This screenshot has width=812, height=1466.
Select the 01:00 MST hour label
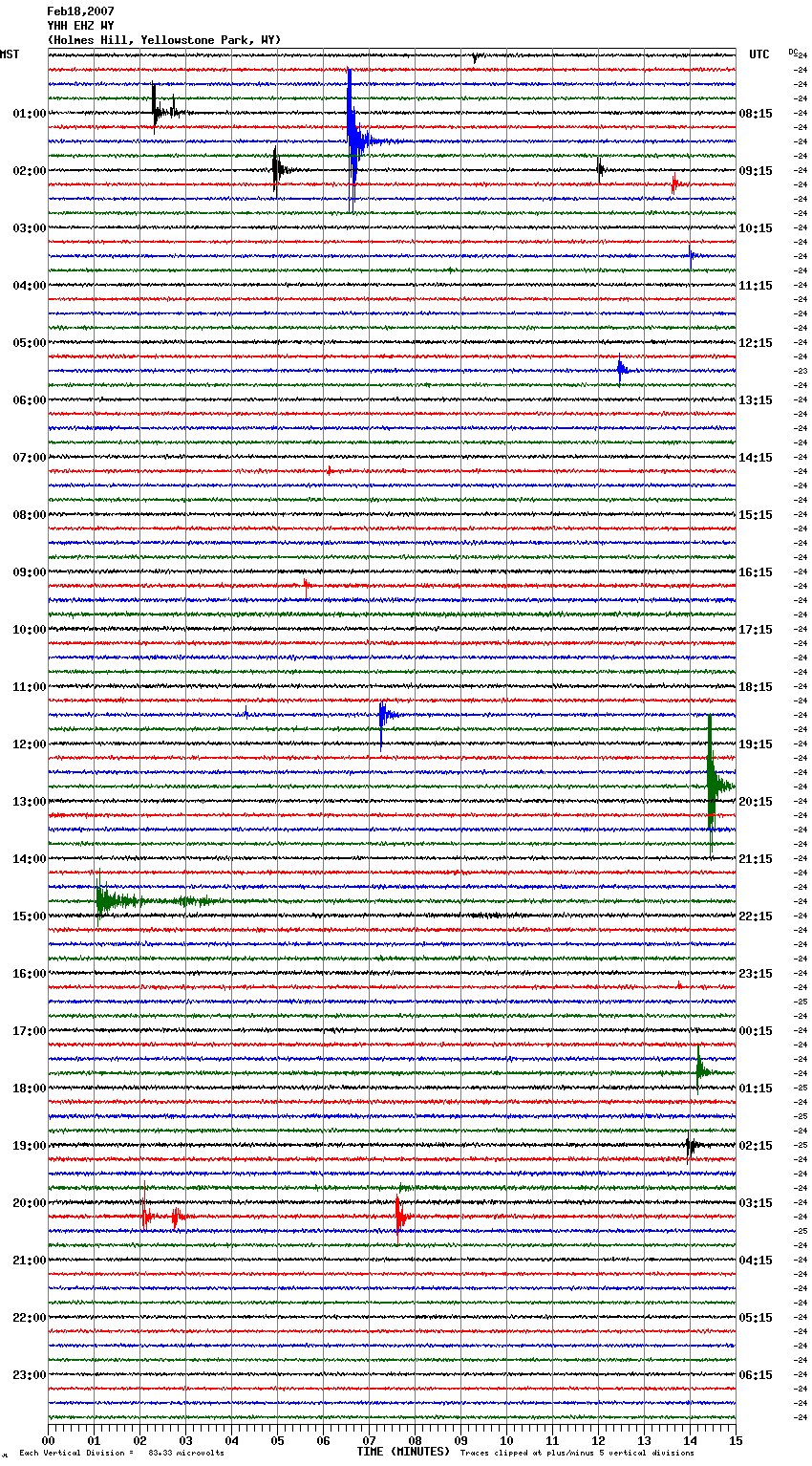29,114
